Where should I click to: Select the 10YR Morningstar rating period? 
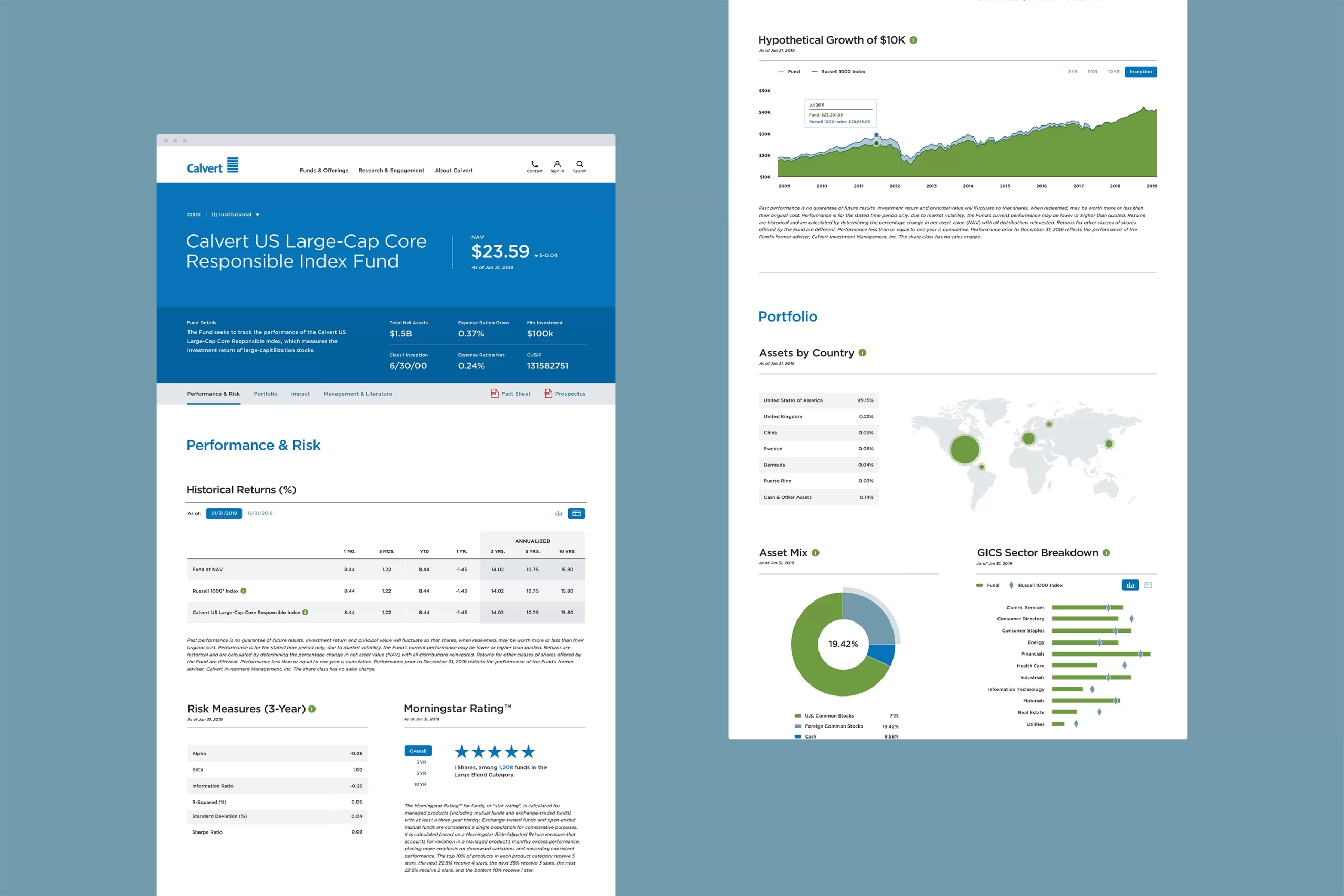pyautogui.click(x=420, y=784)
